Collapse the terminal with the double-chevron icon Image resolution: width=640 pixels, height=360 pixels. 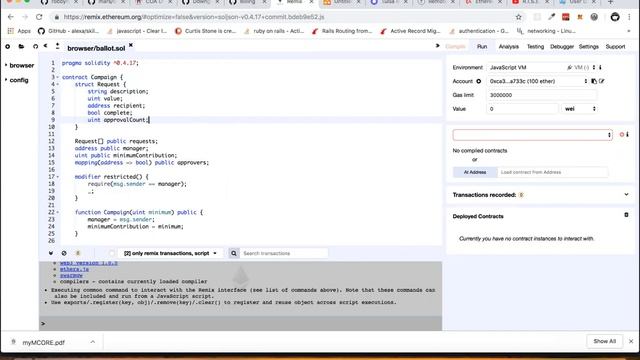coord(51,253)
